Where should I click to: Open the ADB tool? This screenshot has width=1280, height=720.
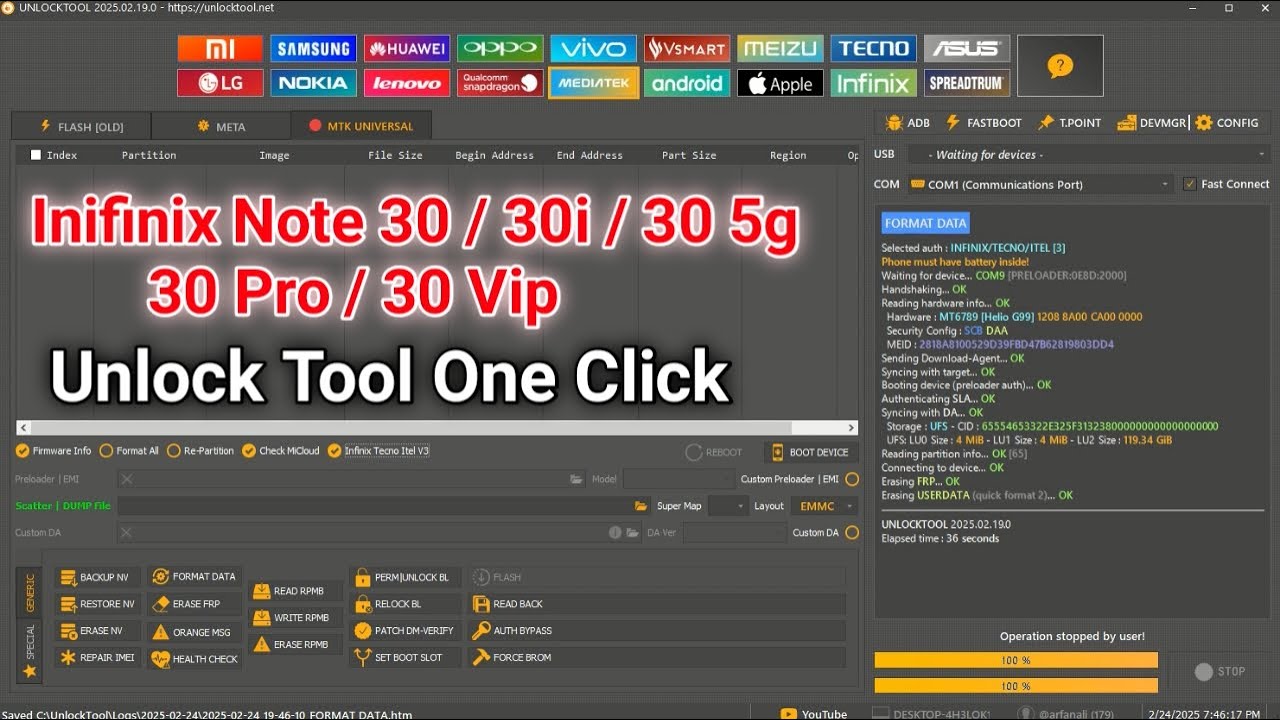pyautogui.click(x=908, y=123)
